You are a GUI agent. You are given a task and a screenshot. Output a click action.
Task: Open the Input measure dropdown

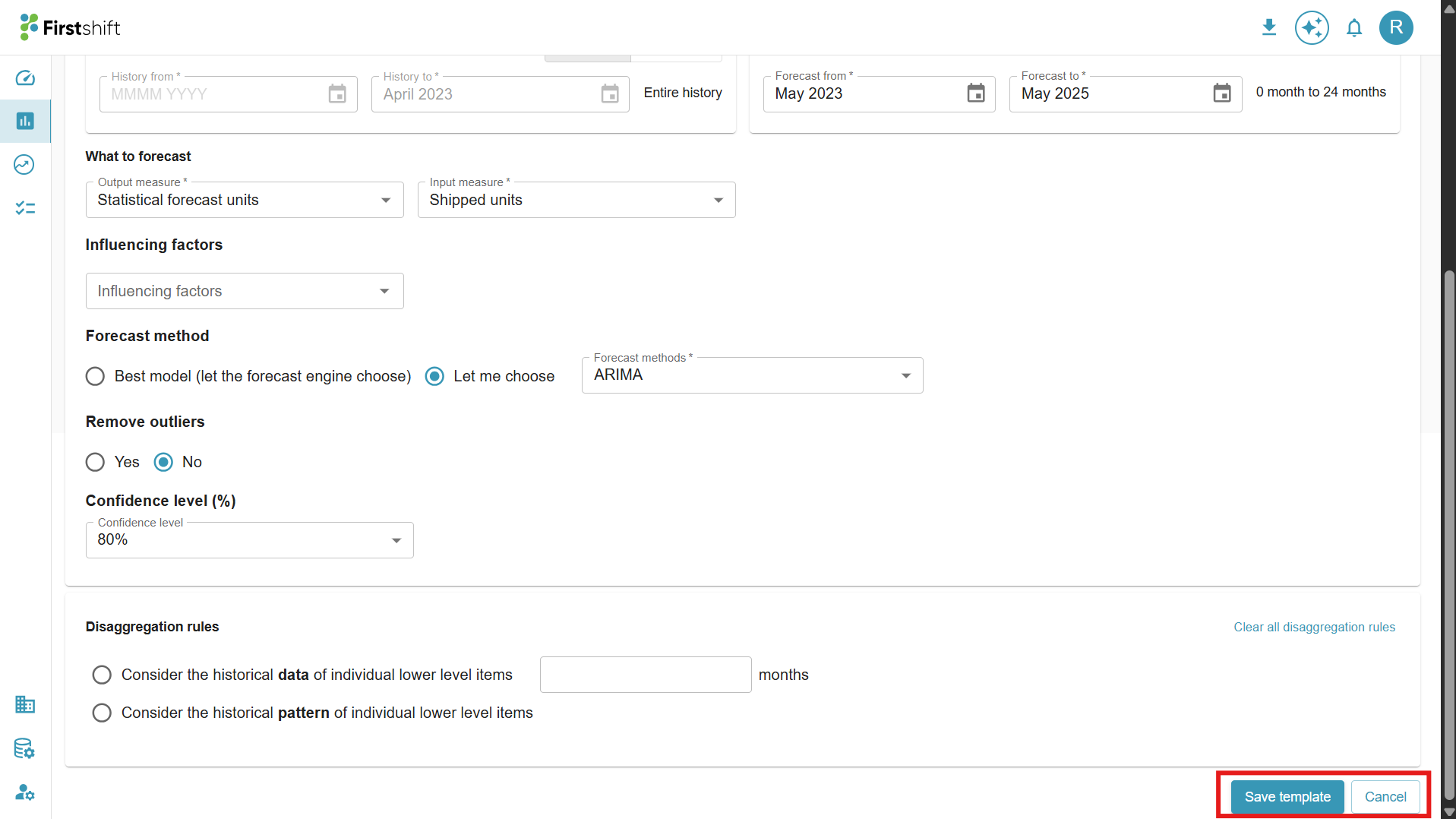(x=576, y=200)
